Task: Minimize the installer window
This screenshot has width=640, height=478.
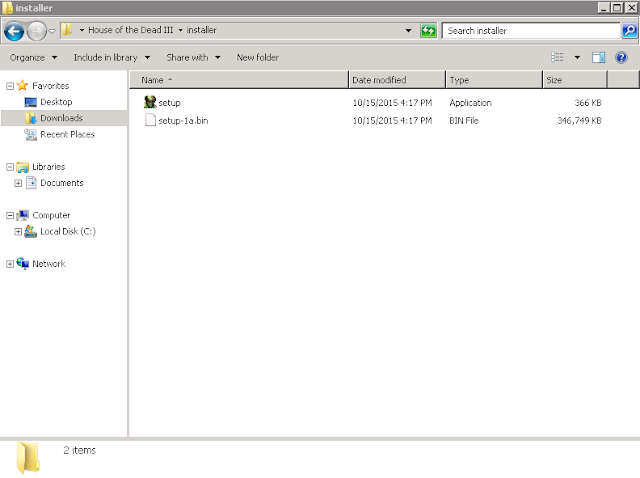Action: point(604,8)
